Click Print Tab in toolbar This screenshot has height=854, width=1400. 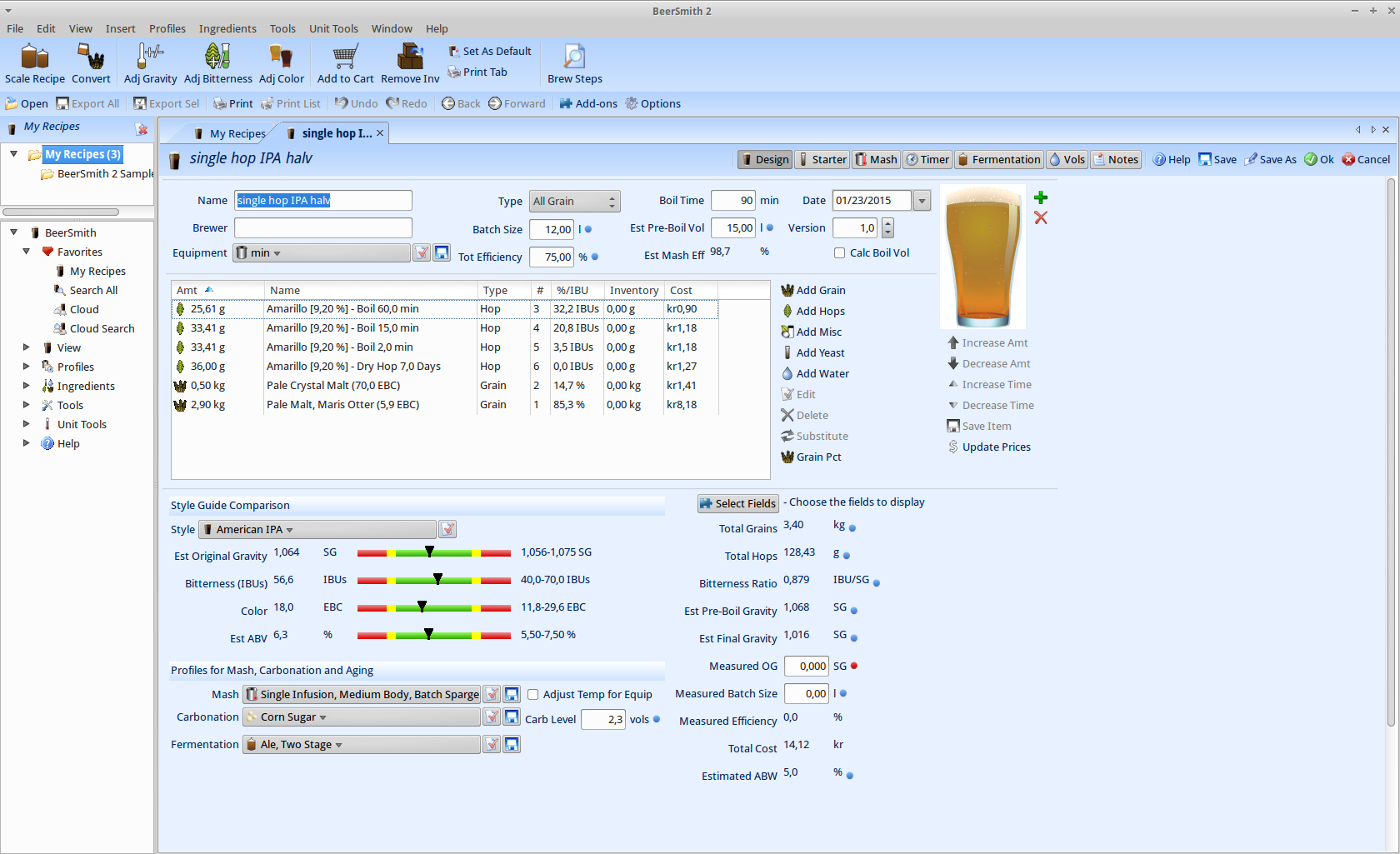click(477, 72)
